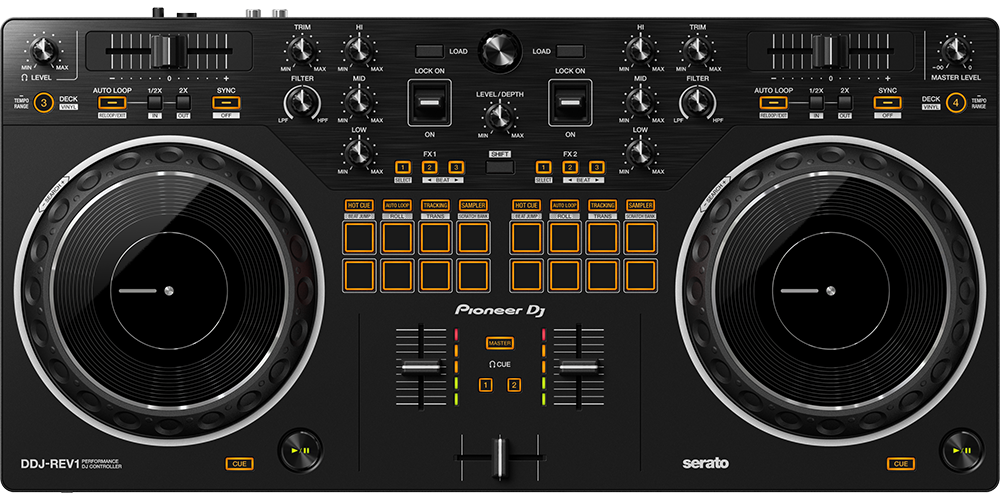Viewport: 1000px width, 500px height.
Task: Double the loop with left deck 2X
Action: pos(184,103)
